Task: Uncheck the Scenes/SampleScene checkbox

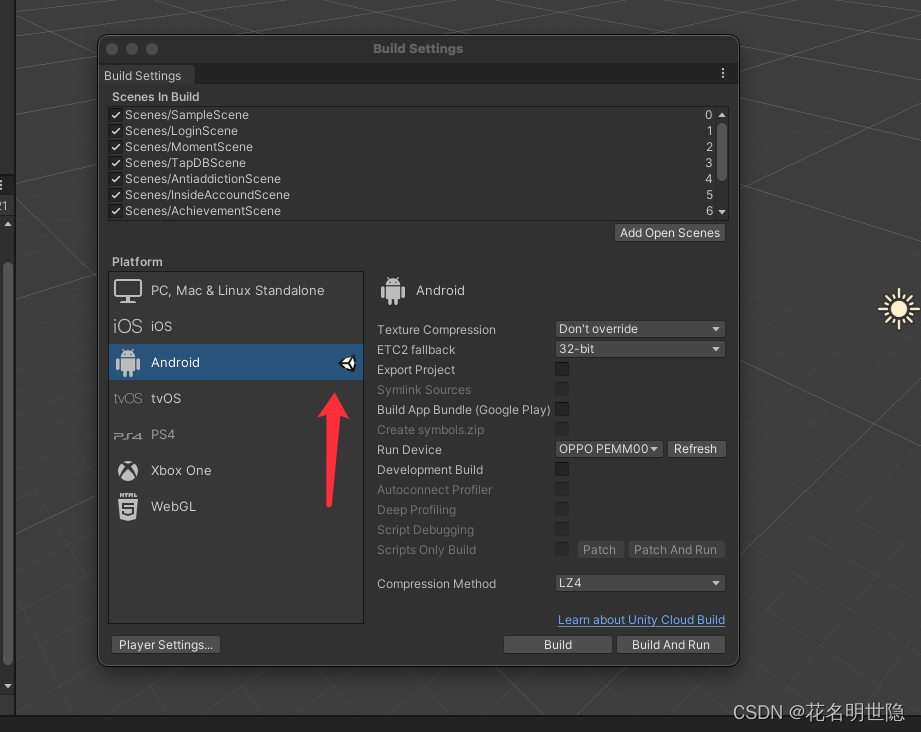Action: point(115,114)
